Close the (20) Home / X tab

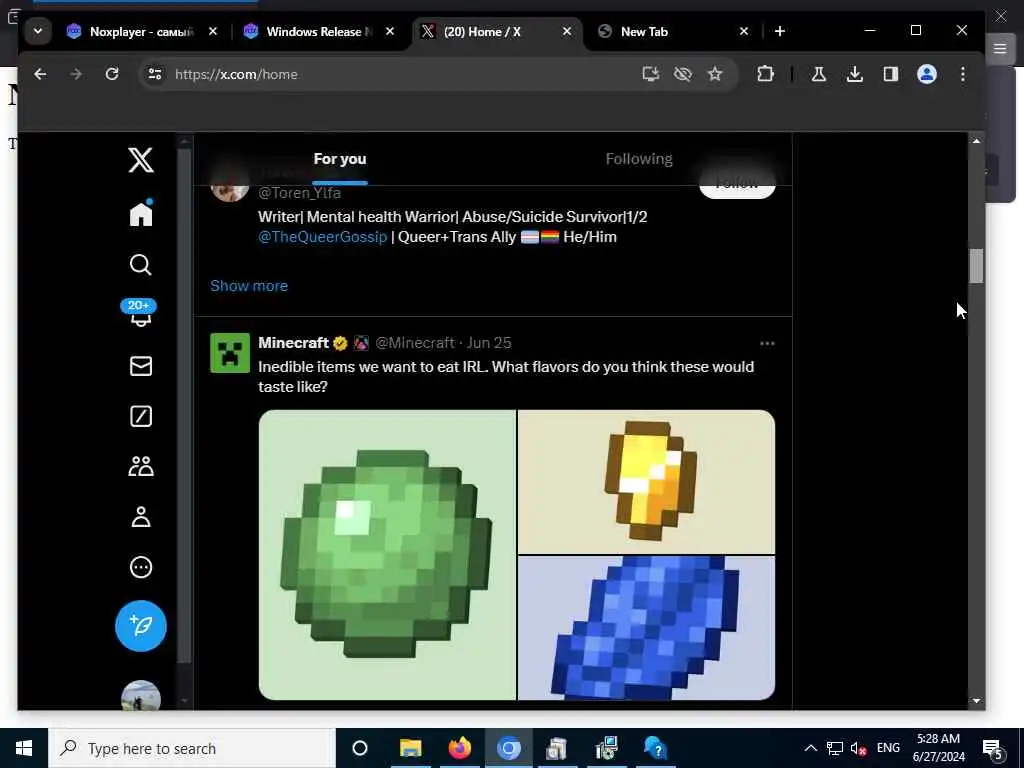click(x=567, y=31)
